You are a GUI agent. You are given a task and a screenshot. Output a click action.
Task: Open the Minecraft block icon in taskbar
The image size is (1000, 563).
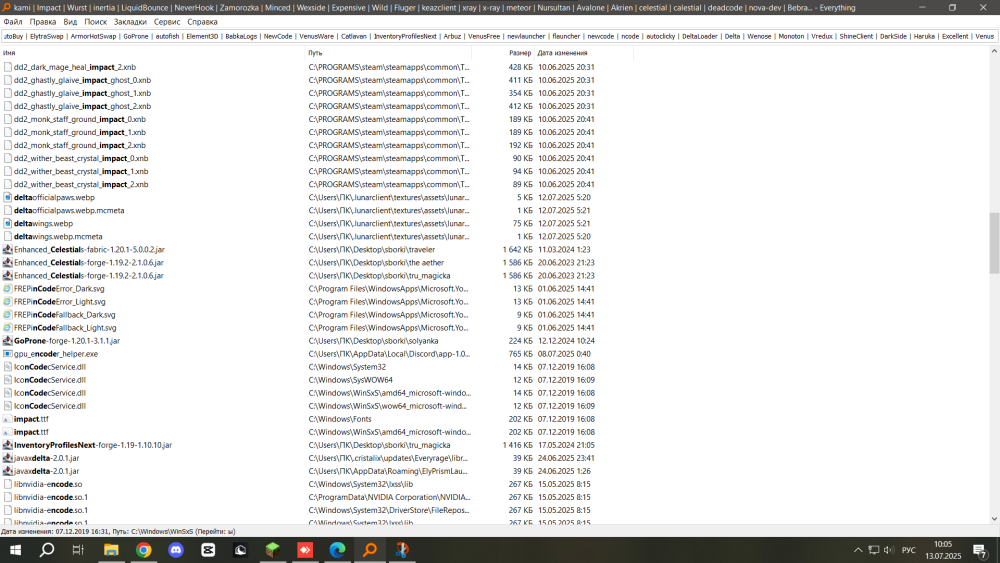tap(273, 550)
